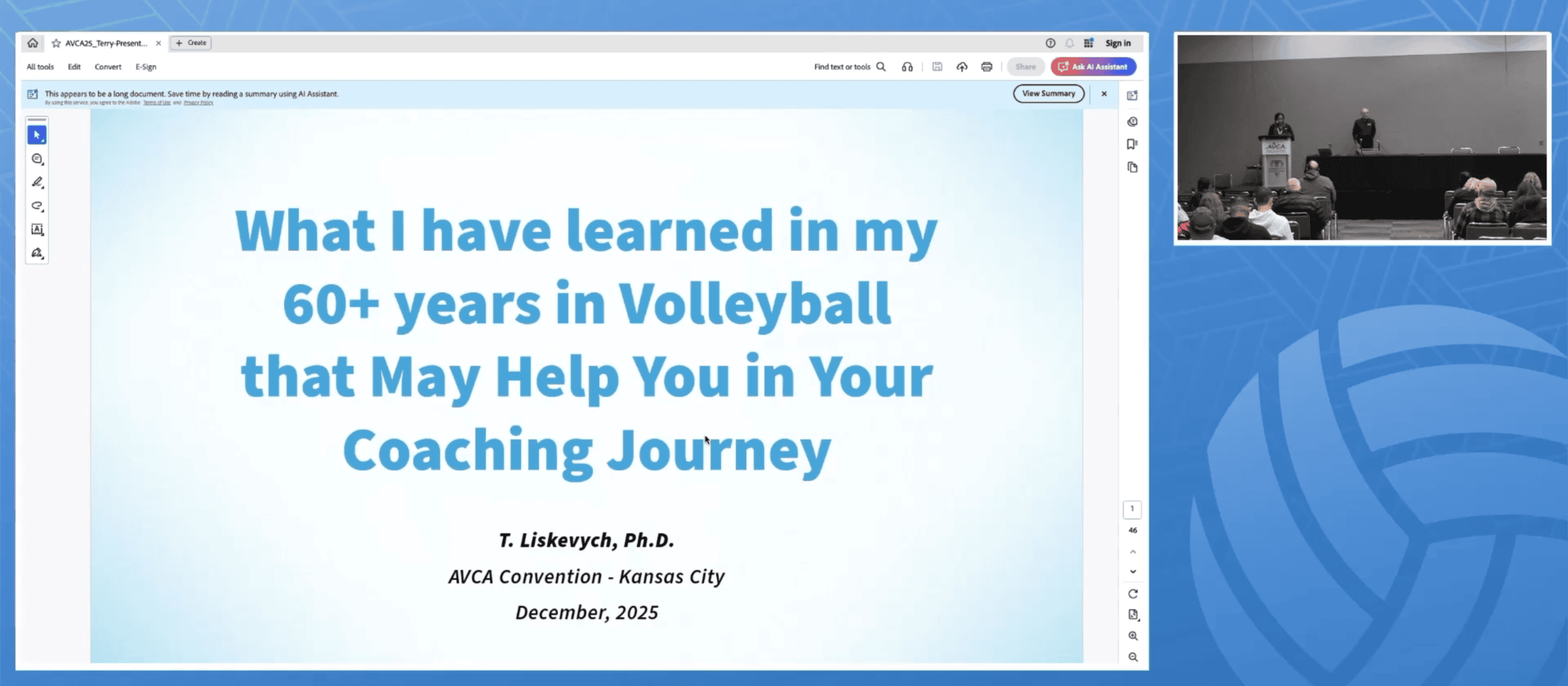This screenshot has height=686, width=1568.
Task: Select the Add text box tool
Action: pos(37,229)
